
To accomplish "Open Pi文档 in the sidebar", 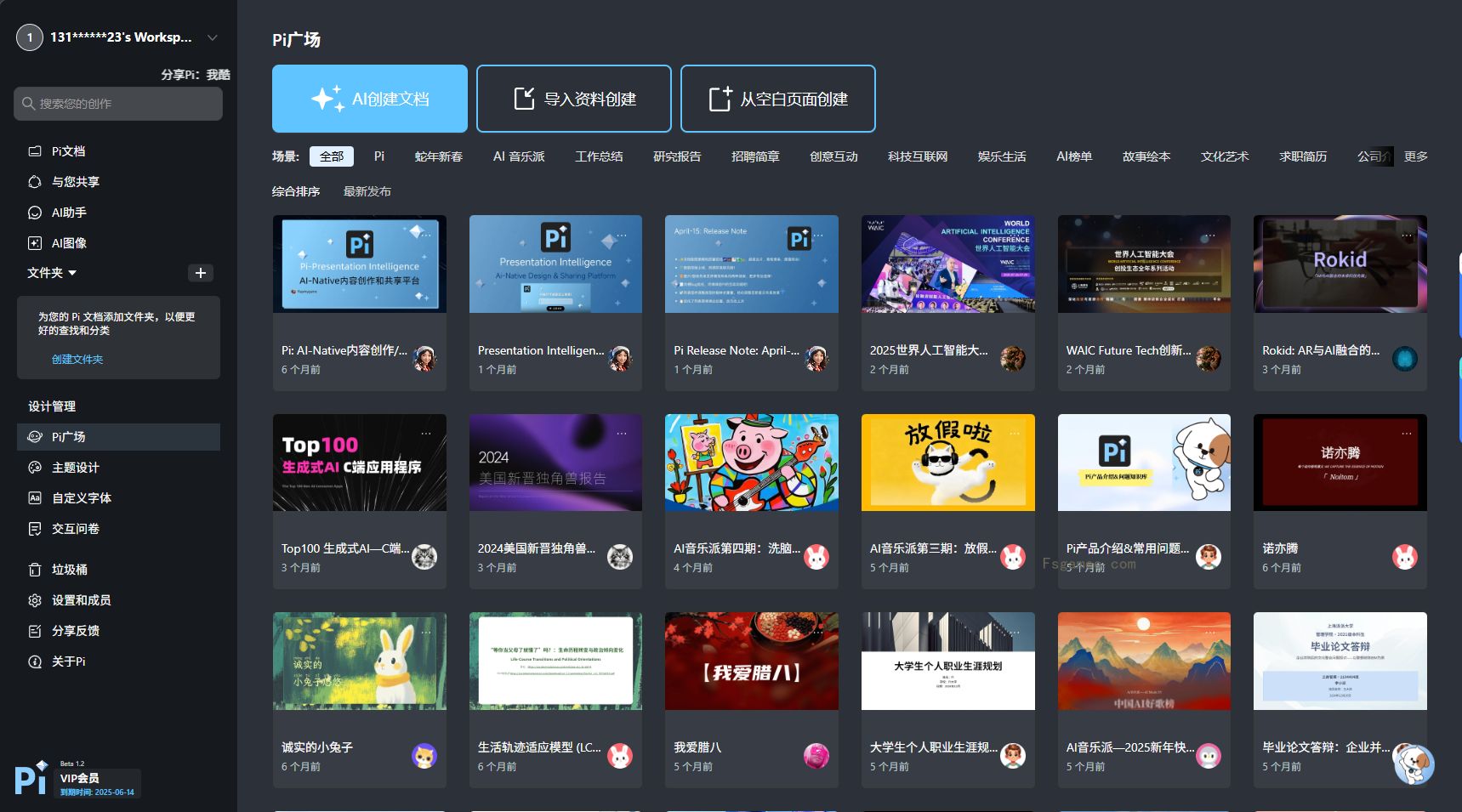I will 118,151.
